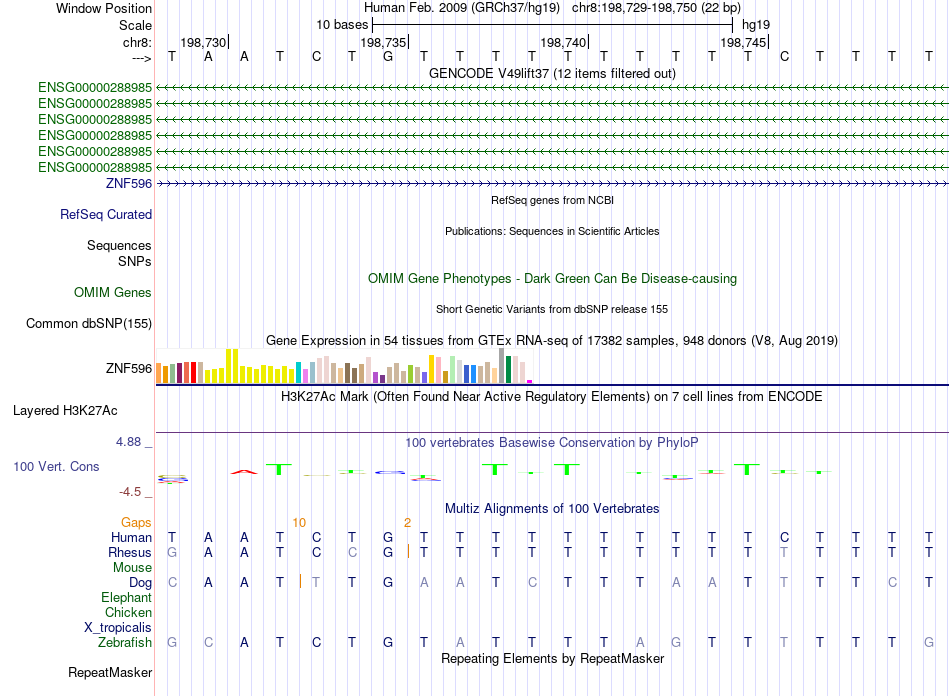Select the chr8: label on the left
The width and height of the screenshot is (950, 696).
pyautogui.click(x=137, y=42)
